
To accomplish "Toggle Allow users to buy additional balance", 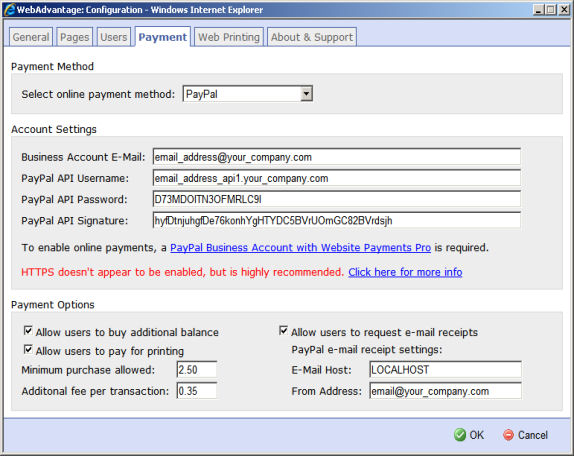I will point(28,331).
